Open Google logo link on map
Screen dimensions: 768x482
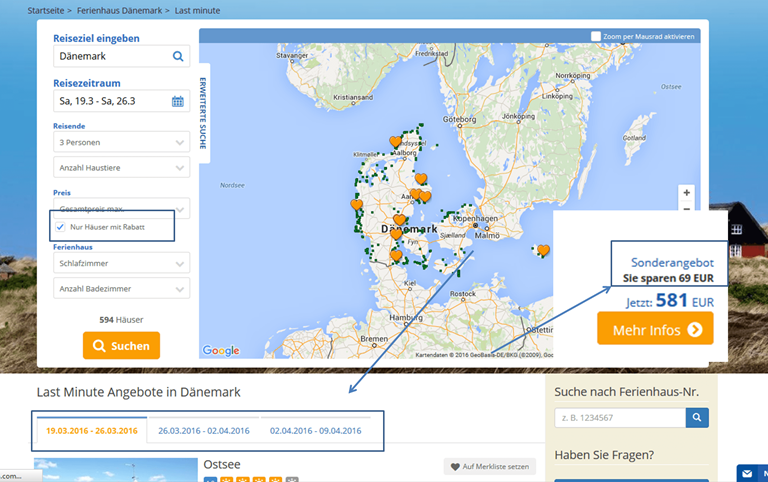pos(221,350)
